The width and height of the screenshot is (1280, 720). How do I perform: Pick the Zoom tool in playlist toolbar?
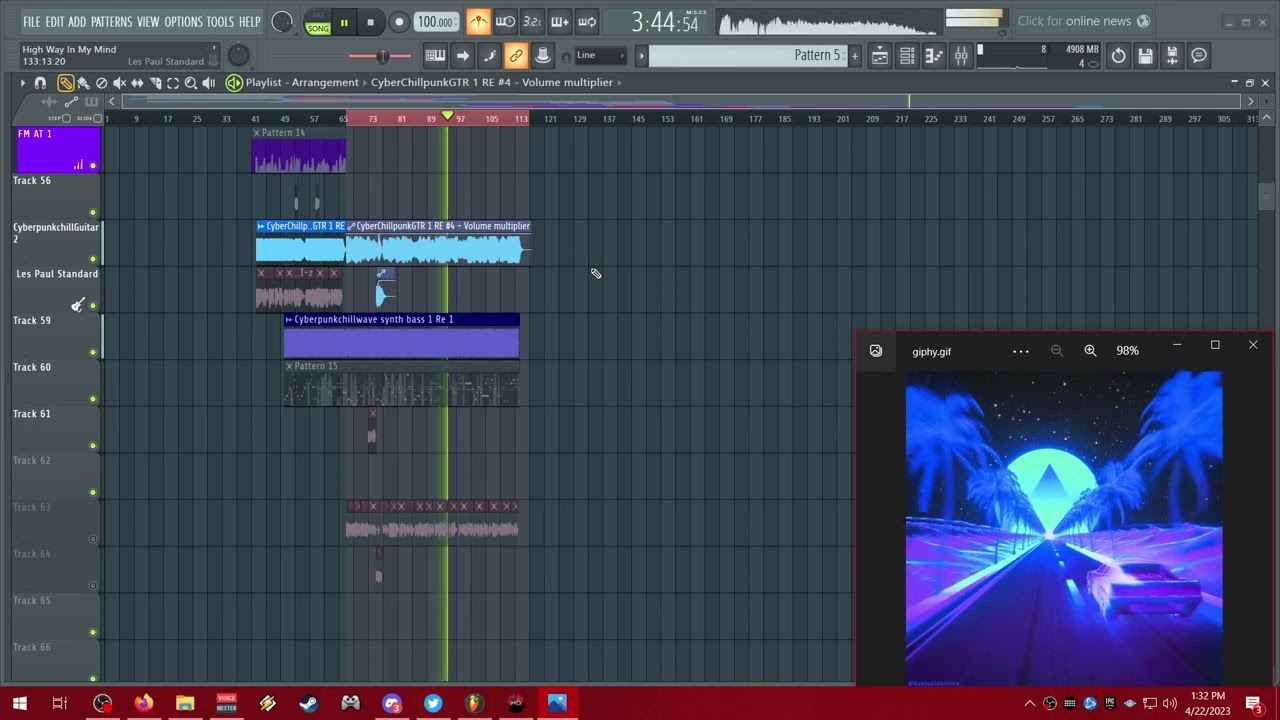tap(191, 83)
